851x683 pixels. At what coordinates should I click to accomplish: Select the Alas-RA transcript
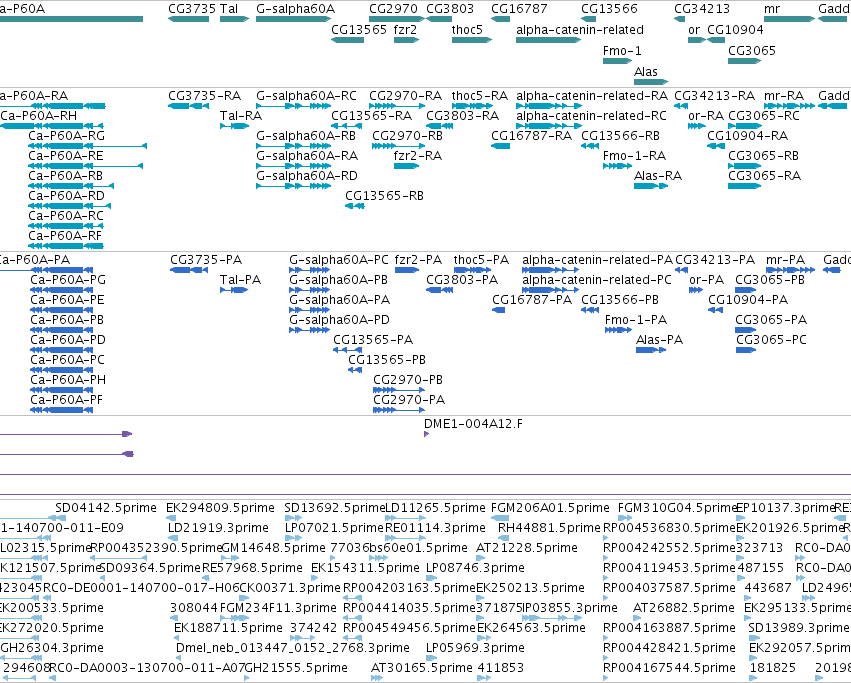tap(651, 186)
